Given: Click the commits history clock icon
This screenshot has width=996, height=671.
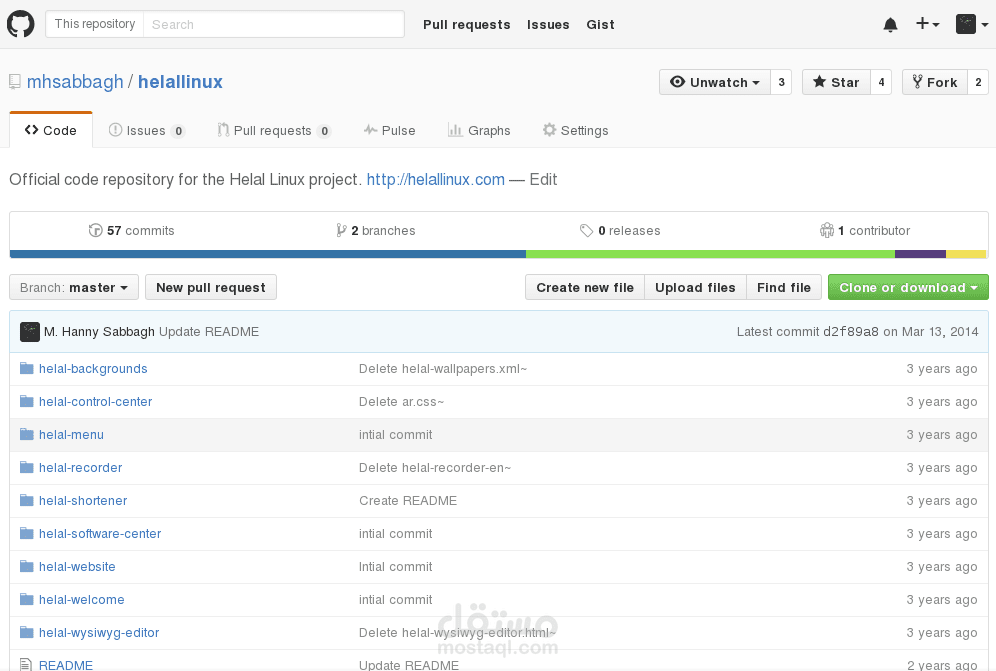Looking at the screenshot, I should (96, 231).
